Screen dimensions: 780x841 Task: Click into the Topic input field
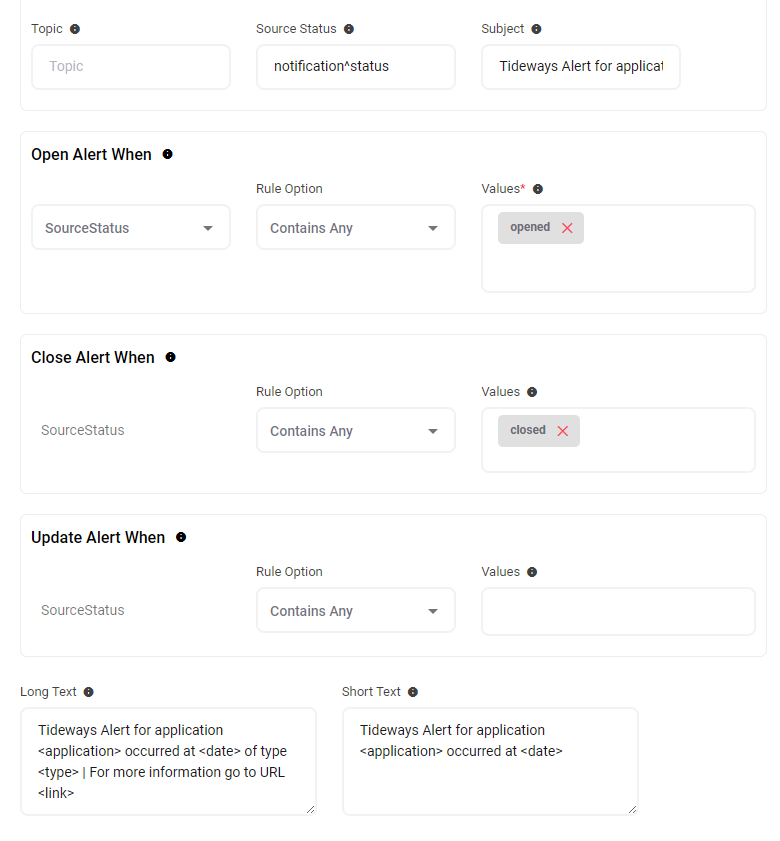tap(131, 67)
